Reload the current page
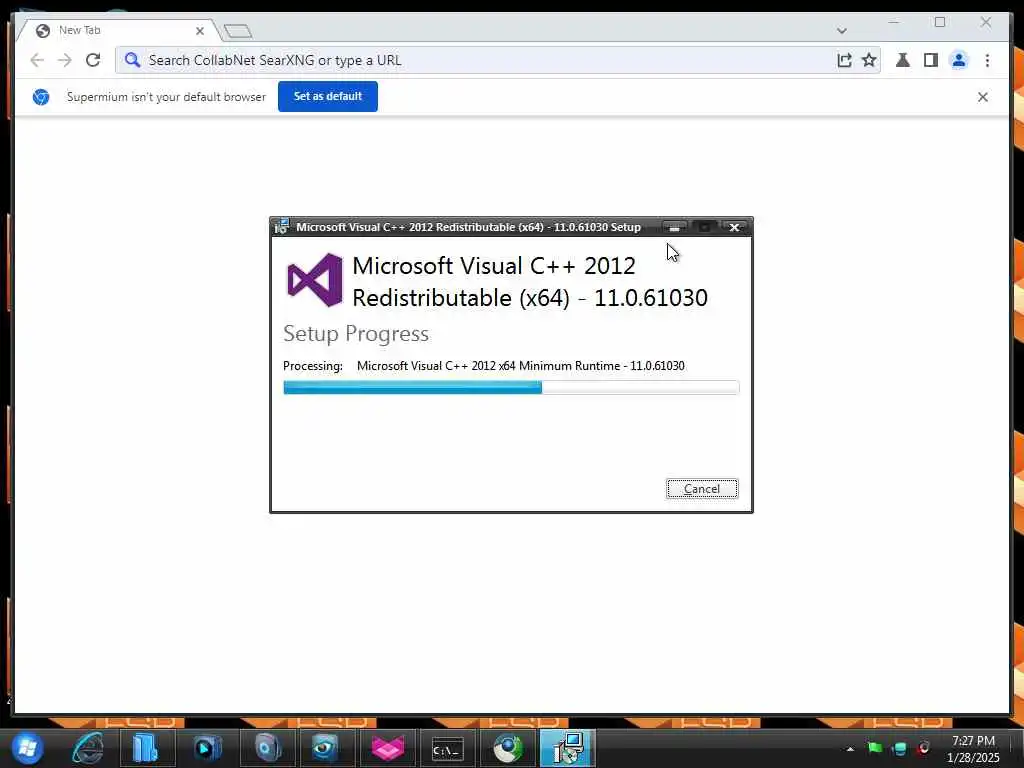 tap(93, 60)
